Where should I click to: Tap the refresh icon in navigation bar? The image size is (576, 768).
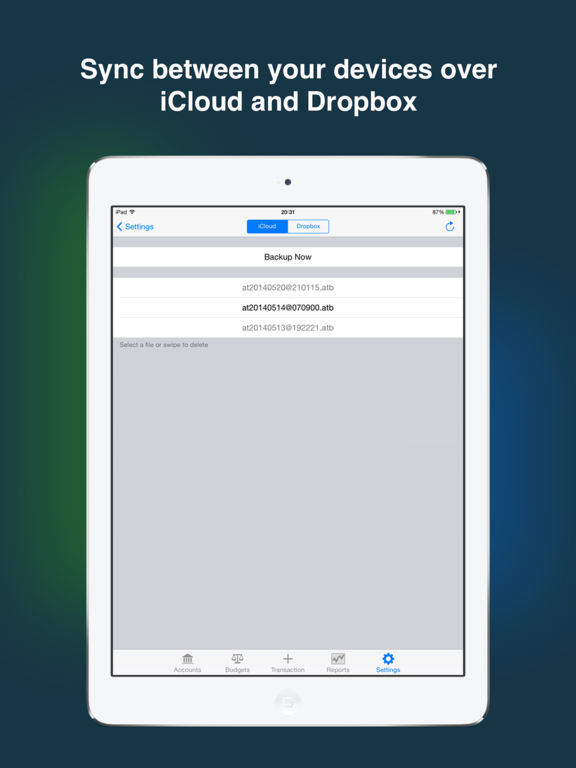(450, 226)
